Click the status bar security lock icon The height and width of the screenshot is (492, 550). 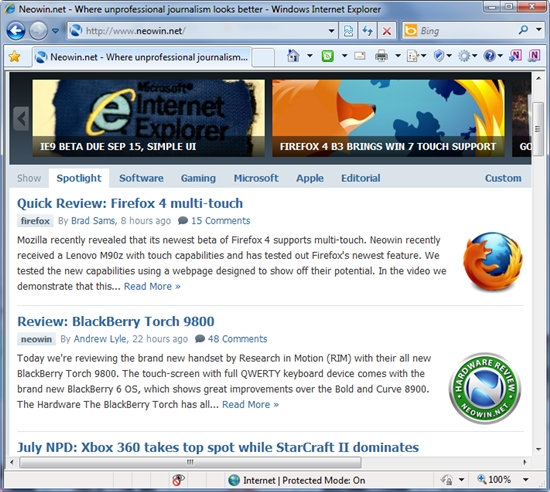point(447,480)
